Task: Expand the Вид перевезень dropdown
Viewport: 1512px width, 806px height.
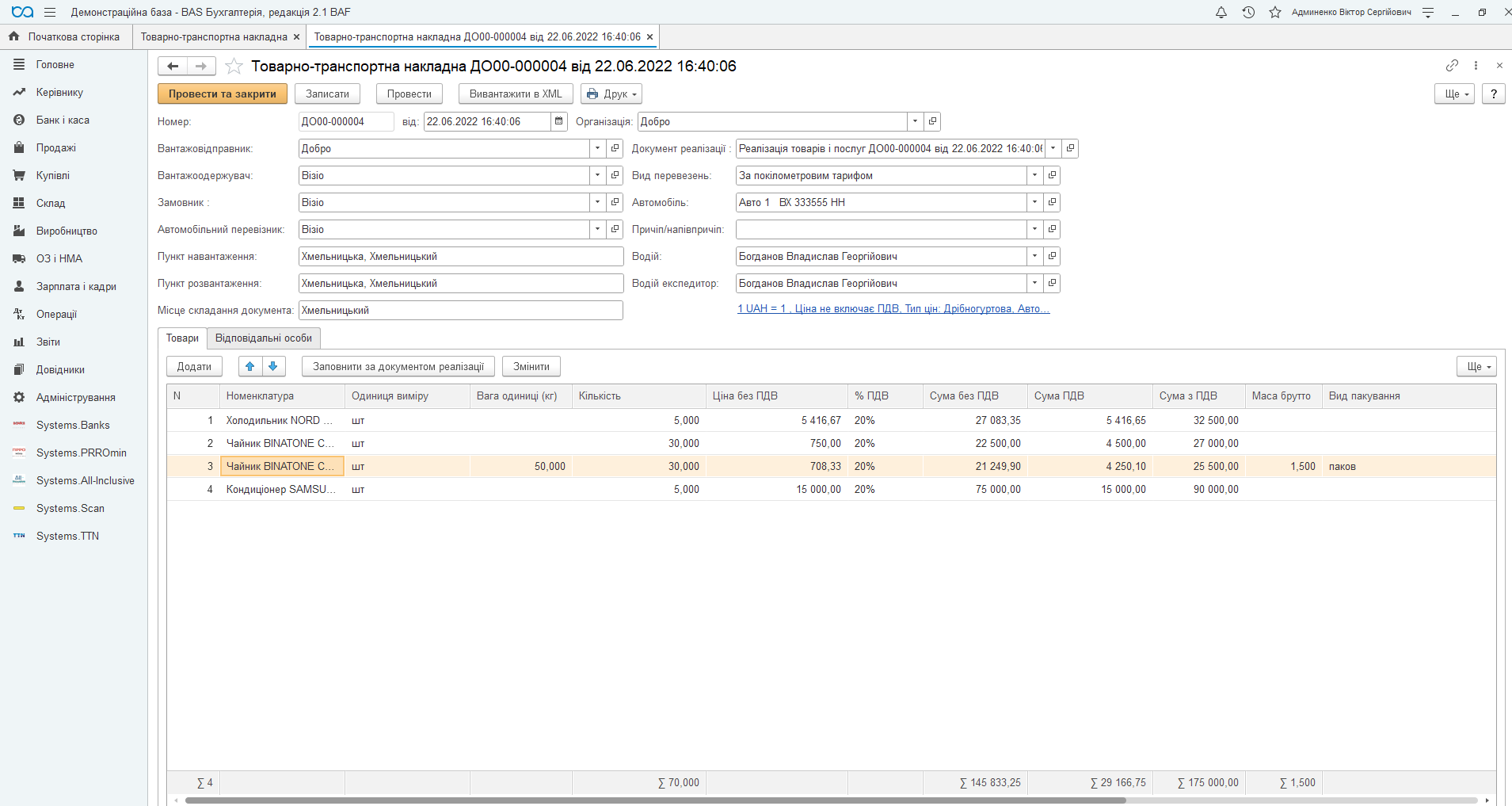Action: (x=1034, y=175)
